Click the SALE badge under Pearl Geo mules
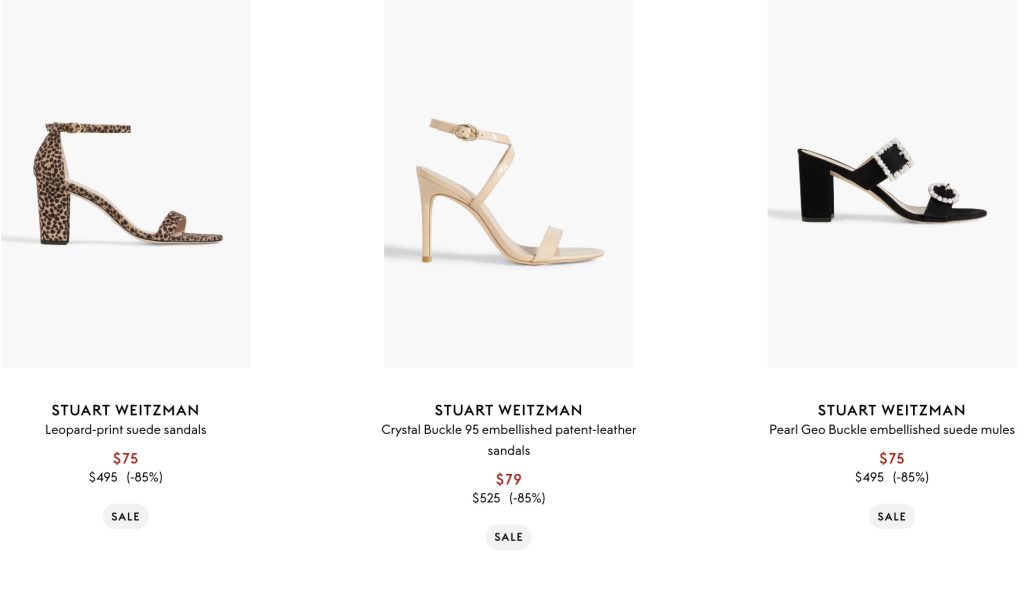Image resolution: width=1024 pixels, height=589 pixels. (892, 517)
